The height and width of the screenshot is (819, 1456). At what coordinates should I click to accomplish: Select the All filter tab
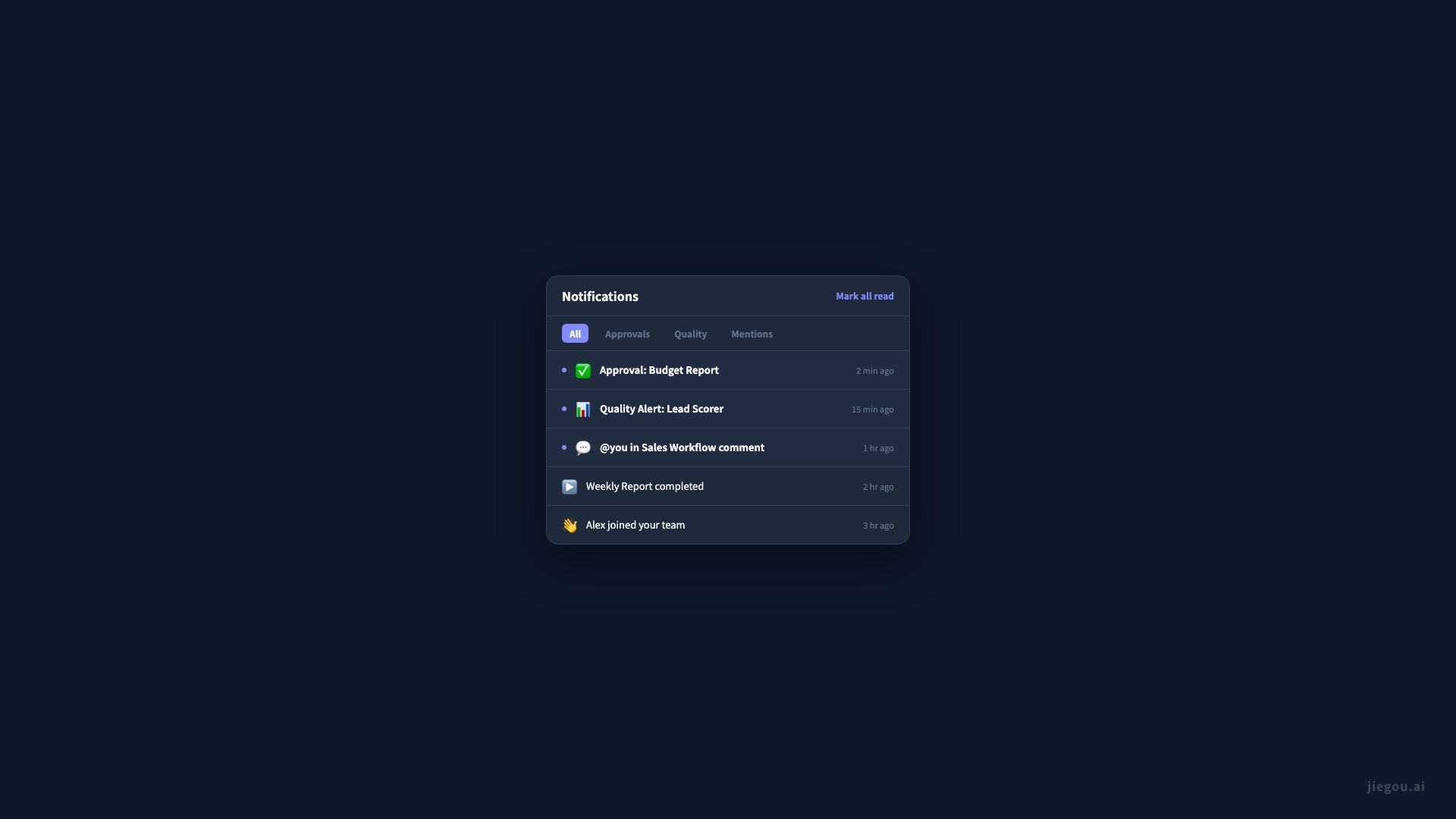click(575, 334)
